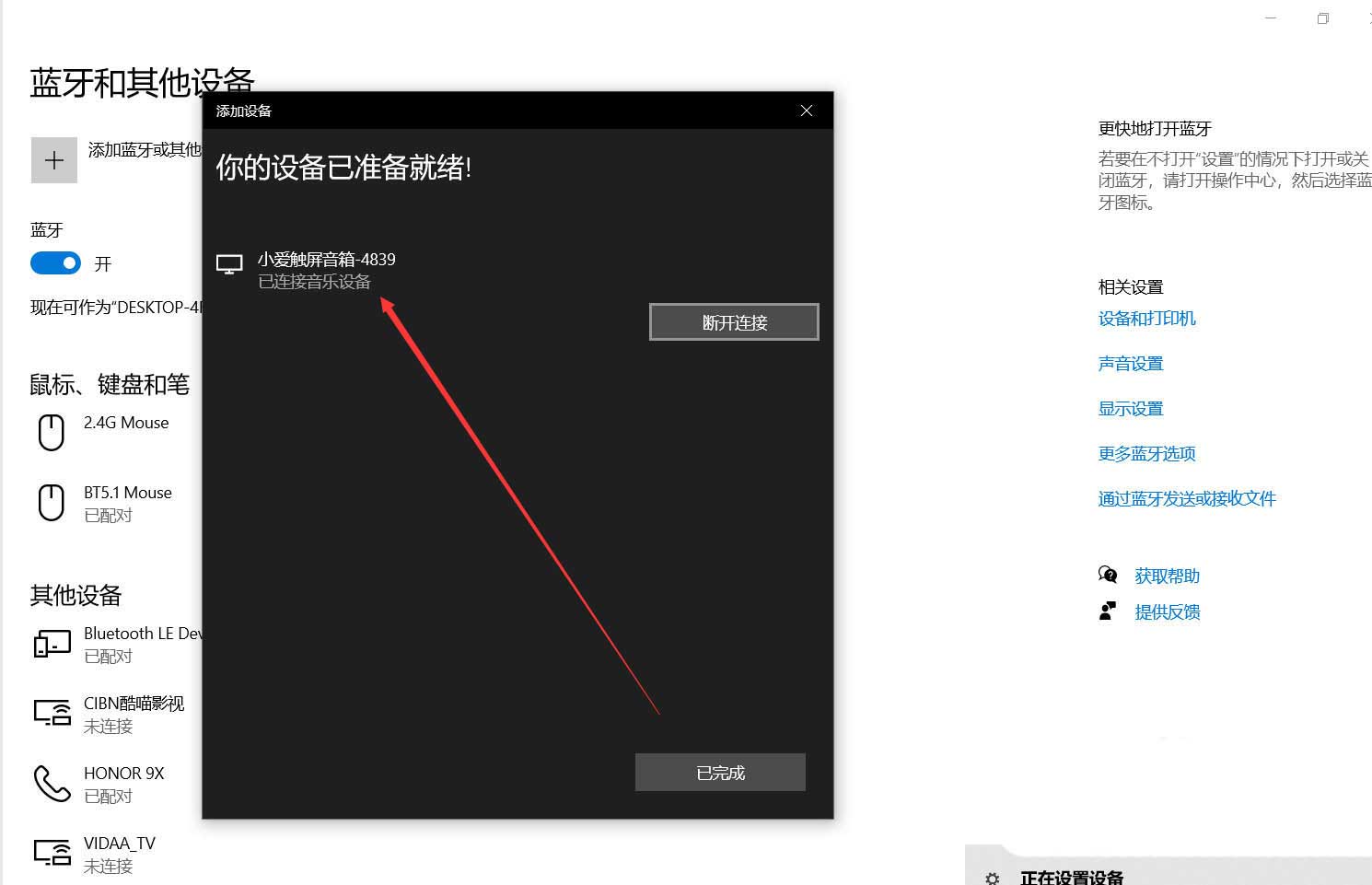Viewport: 1372px width, 885px height.
Task: Open 显示设置
Action: [x=1130, y=408]
